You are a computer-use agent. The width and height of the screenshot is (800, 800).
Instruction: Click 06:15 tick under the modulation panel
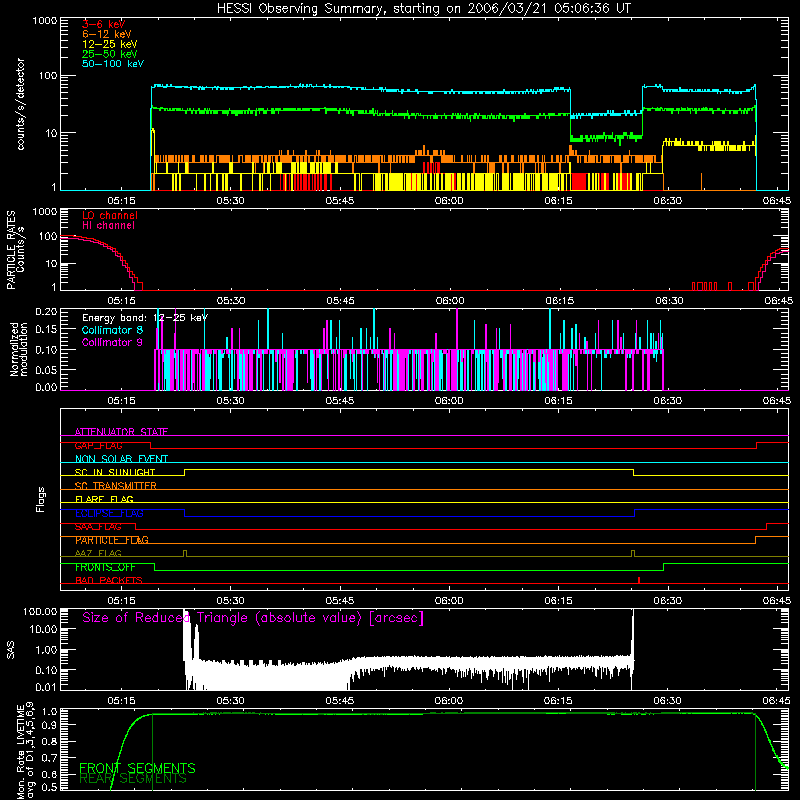point(558,401)
